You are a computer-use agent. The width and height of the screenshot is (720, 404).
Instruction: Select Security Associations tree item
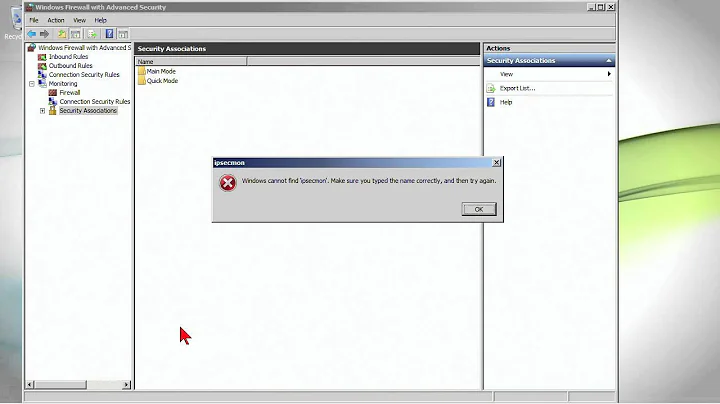click(88, 111)
